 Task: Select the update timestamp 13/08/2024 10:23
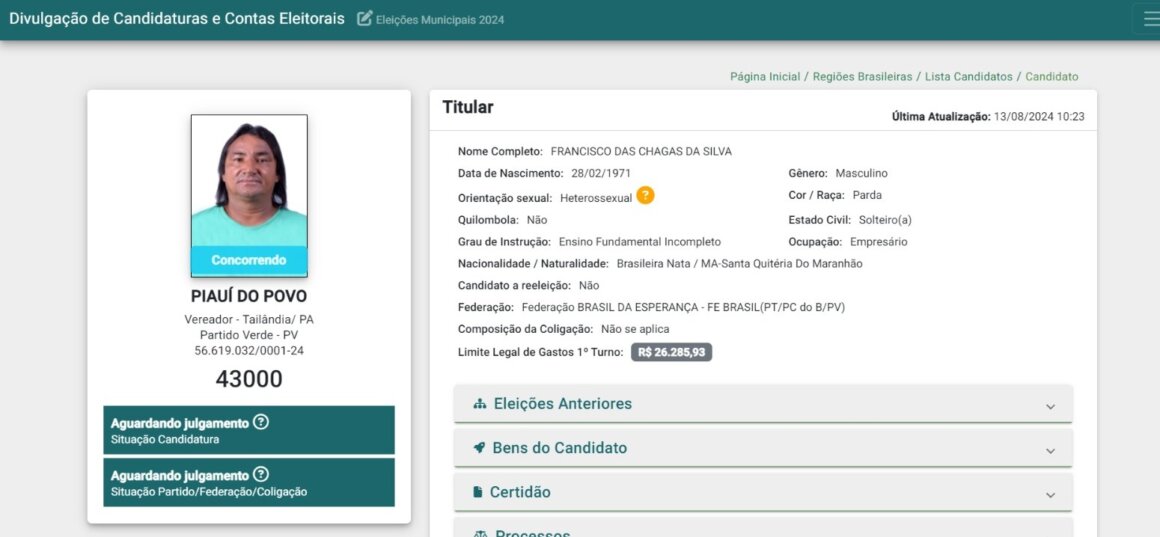click(1039, 117)
